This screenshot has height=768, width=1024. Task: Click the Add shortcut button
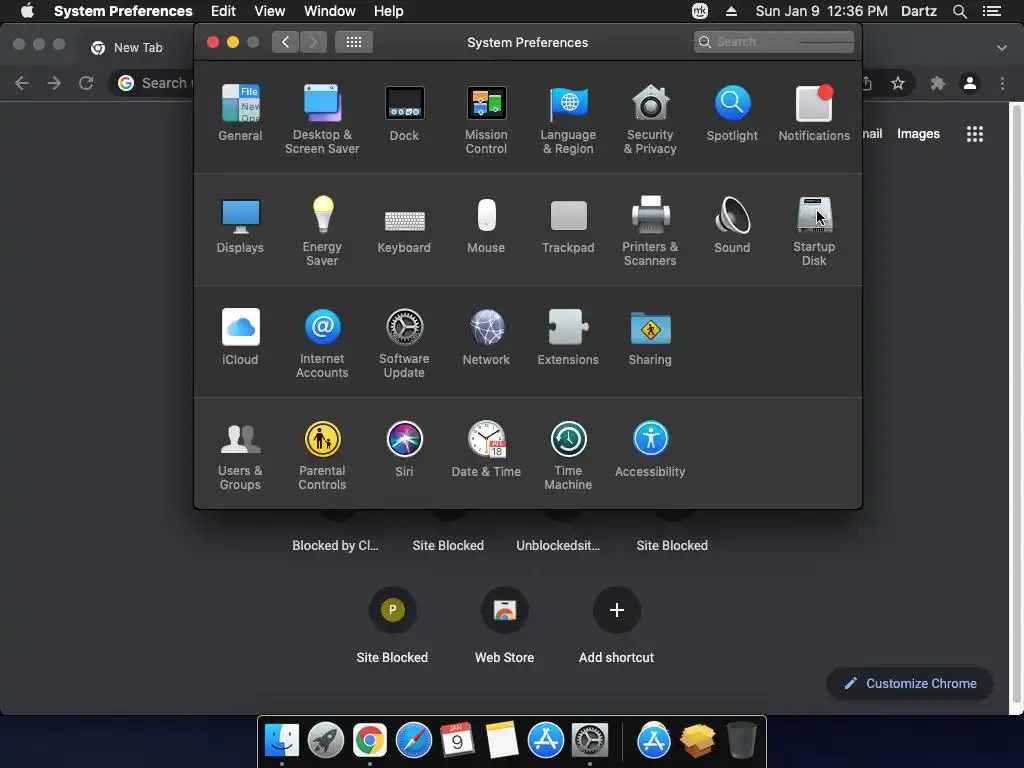coord(616,626)
